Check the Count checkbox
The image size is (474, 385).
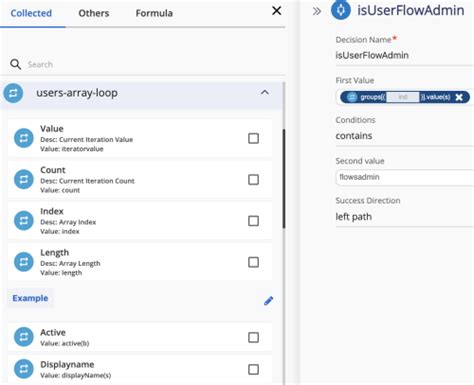click(x=253, y=179)
